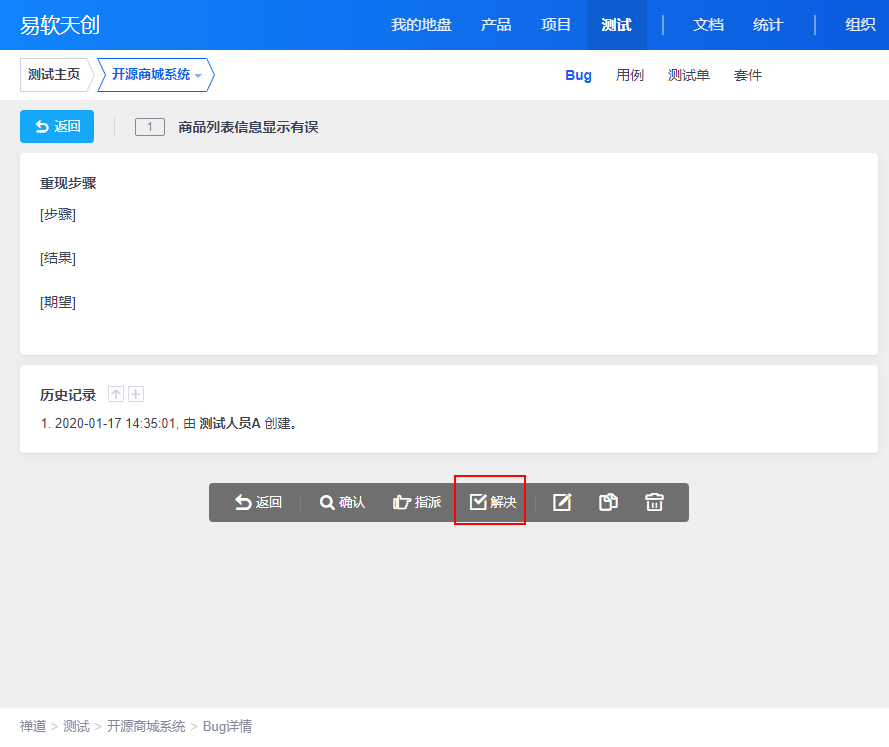889x747 pixels.
Task: Click the [期望] text line
Action: pos(58,302)
